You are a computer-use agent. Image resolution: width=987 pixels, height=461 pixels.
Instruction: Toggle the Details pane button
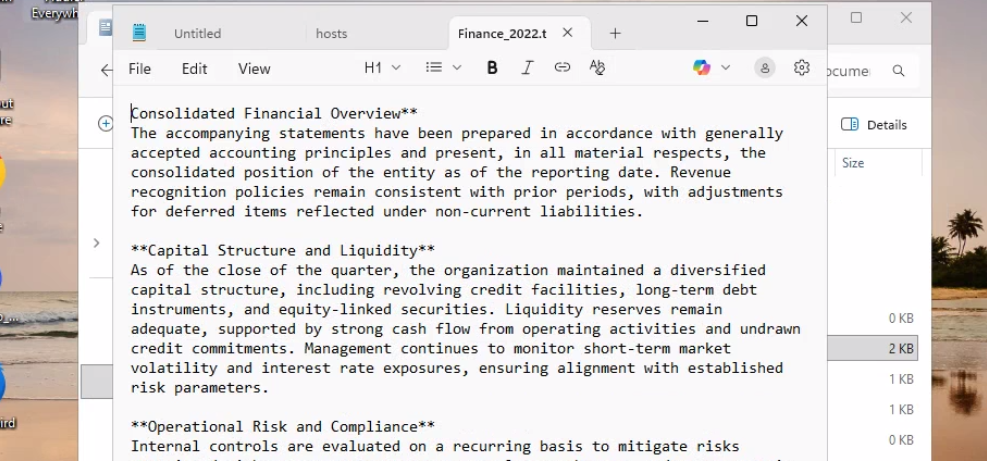[x=874, y=125]
